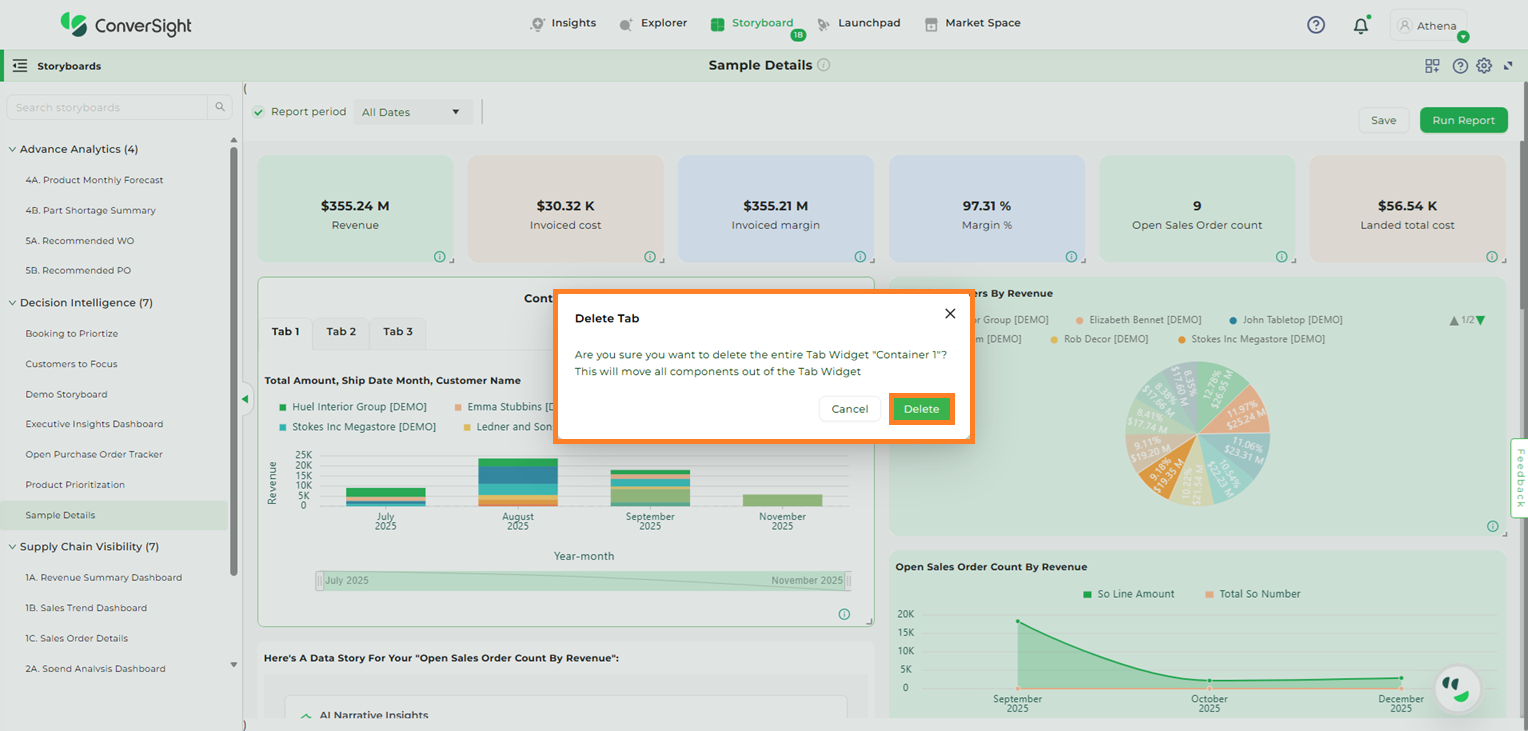Collapse the Supply Chain Visibility group
1528x731 pixels.
coord(13,547)
